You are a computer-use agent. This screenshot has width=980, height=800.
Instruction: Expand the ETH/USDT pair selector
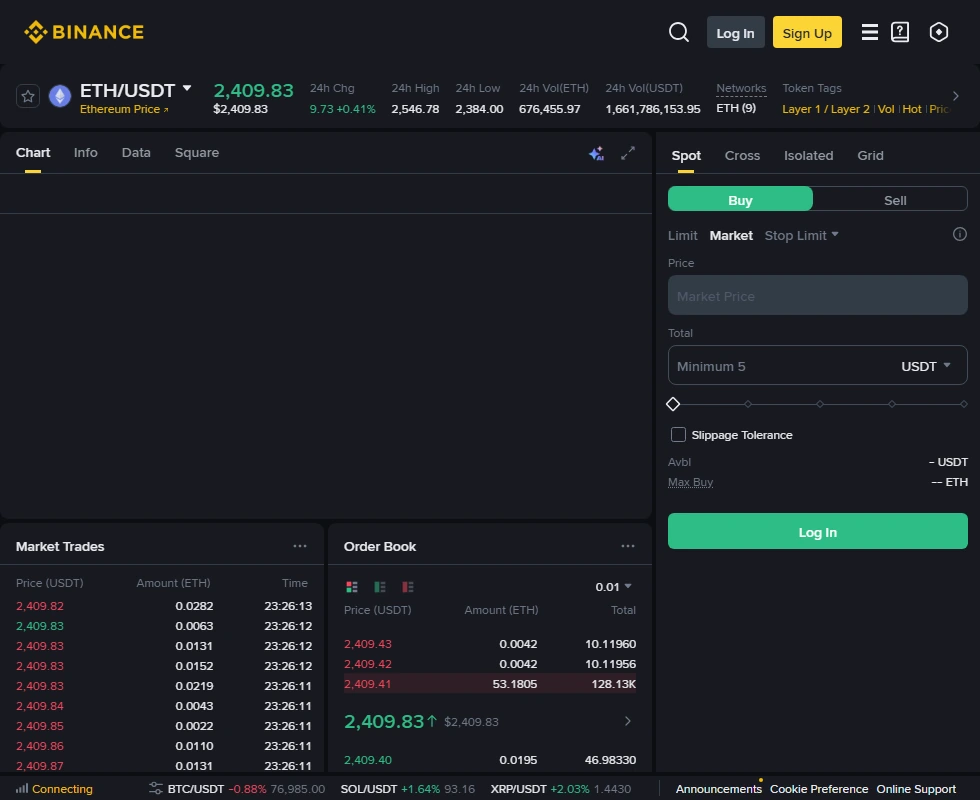pos(187,89)
